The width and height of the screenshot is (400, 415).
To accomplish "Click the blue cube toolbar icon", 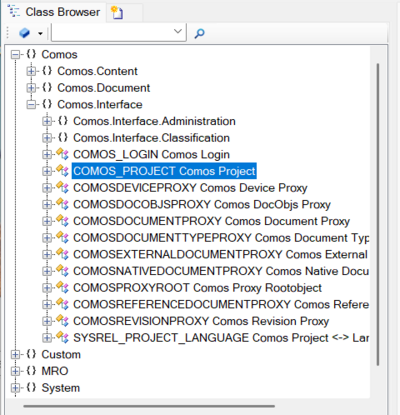I will (24, 33).
